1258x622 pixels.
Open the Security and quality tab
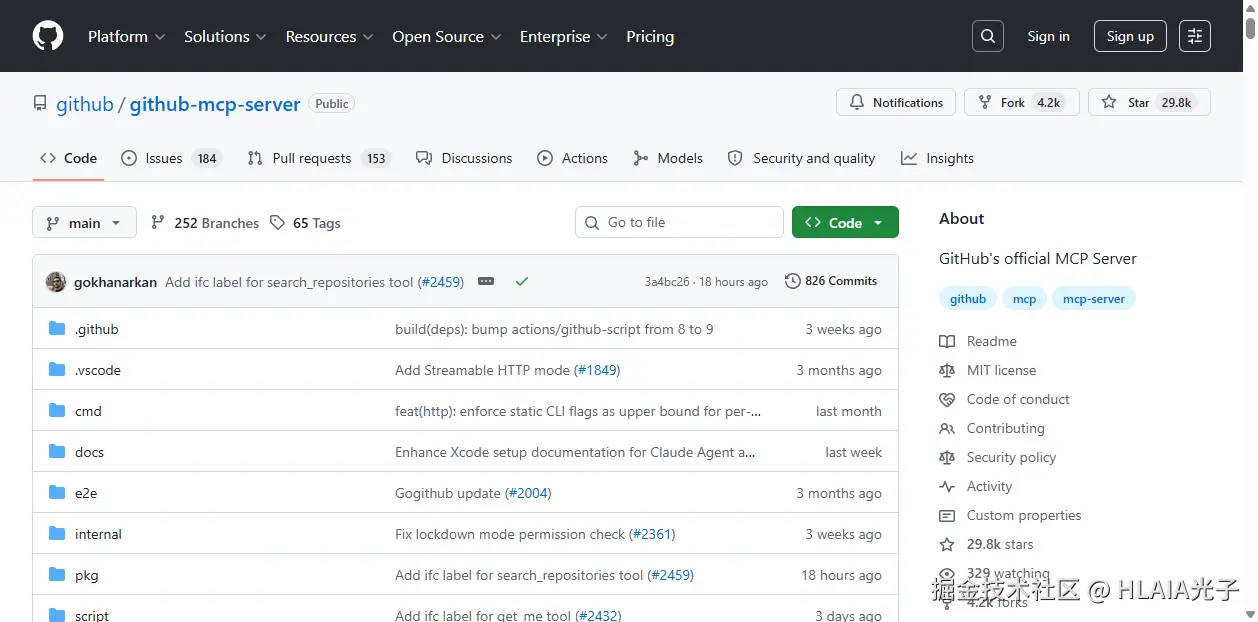click(801, 158)
